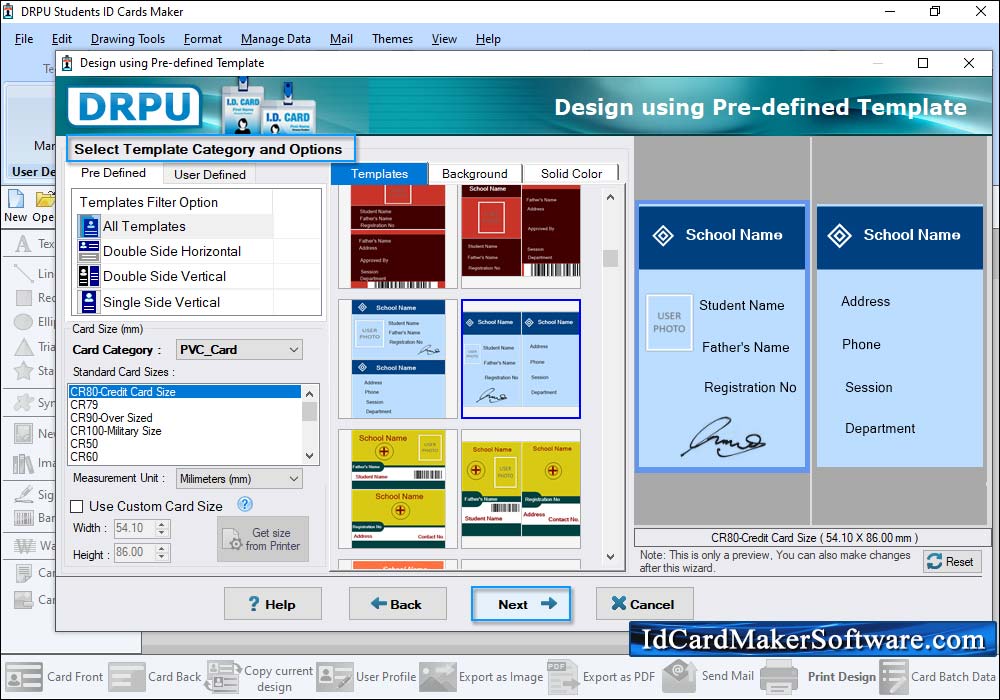Open Card Batch Data icon
This screenshot has width=1000, height=700.
[x=893, y=676]
